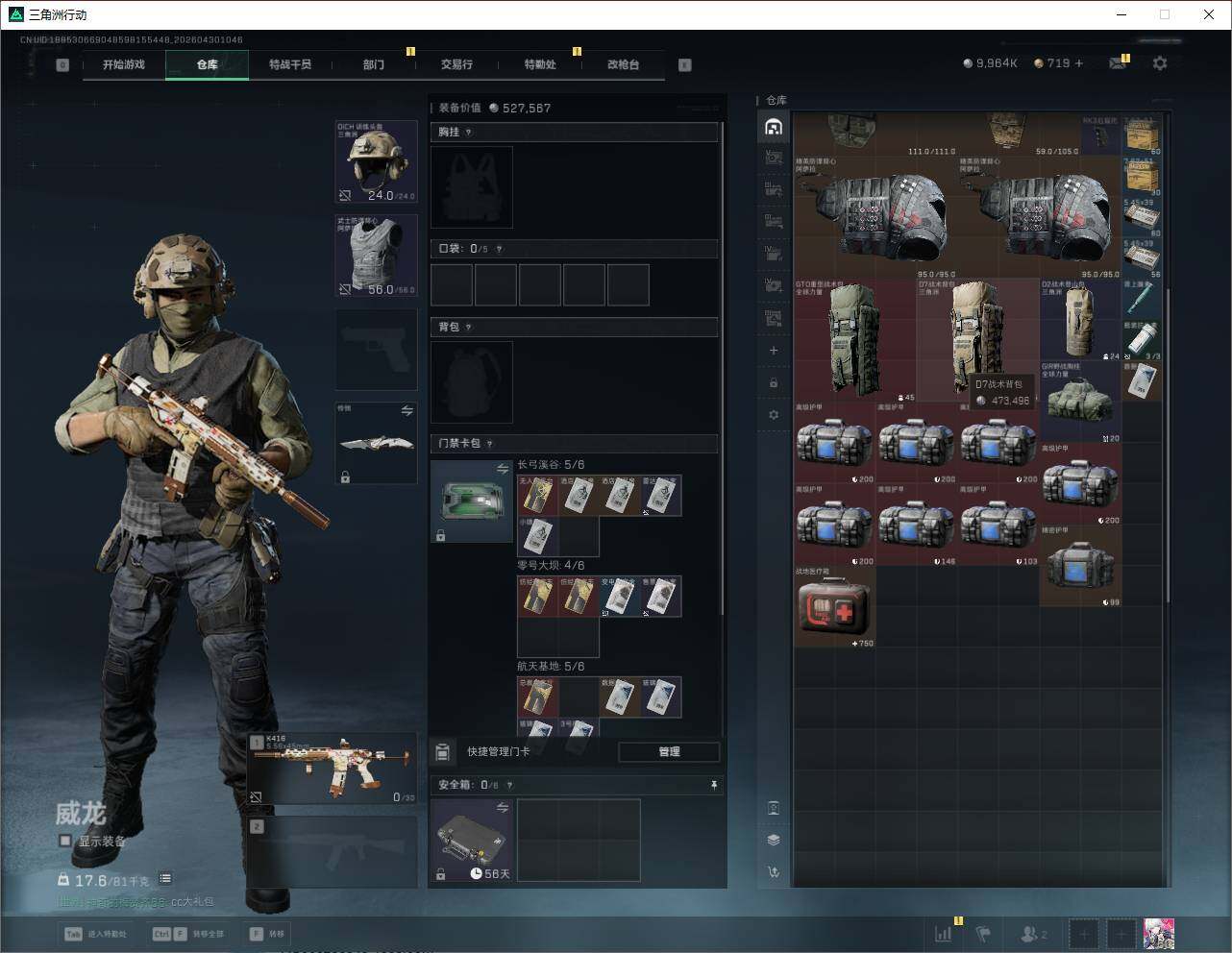The image size is (1232, 953).
Task: Pin the 安全箱 panel
Action: tap(714, 785)
